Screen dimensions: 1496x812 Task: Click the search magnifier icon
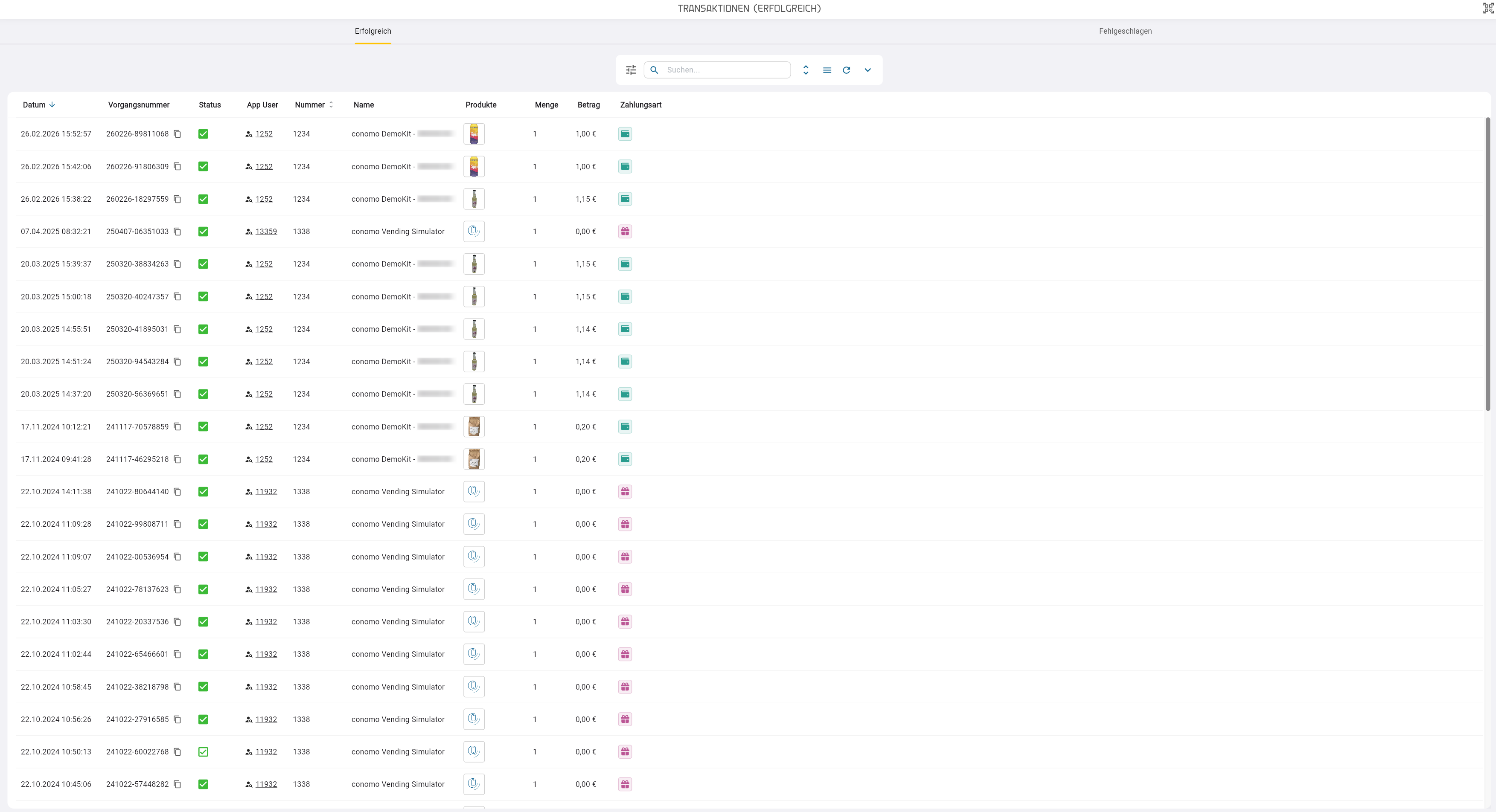[x=654, y=70]
